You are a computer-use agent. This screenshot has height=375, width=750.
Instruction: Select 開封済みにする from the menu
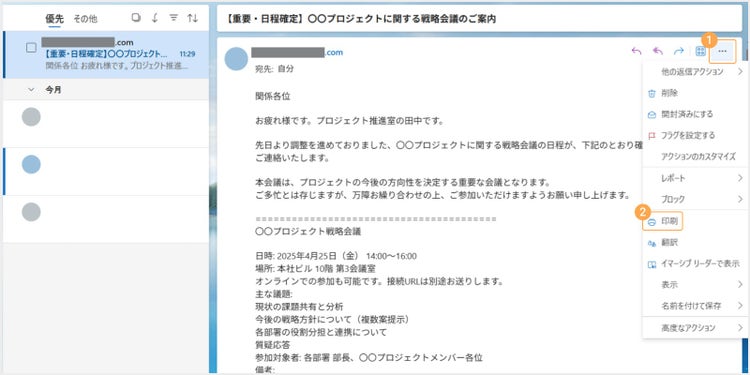pos(696,114)
